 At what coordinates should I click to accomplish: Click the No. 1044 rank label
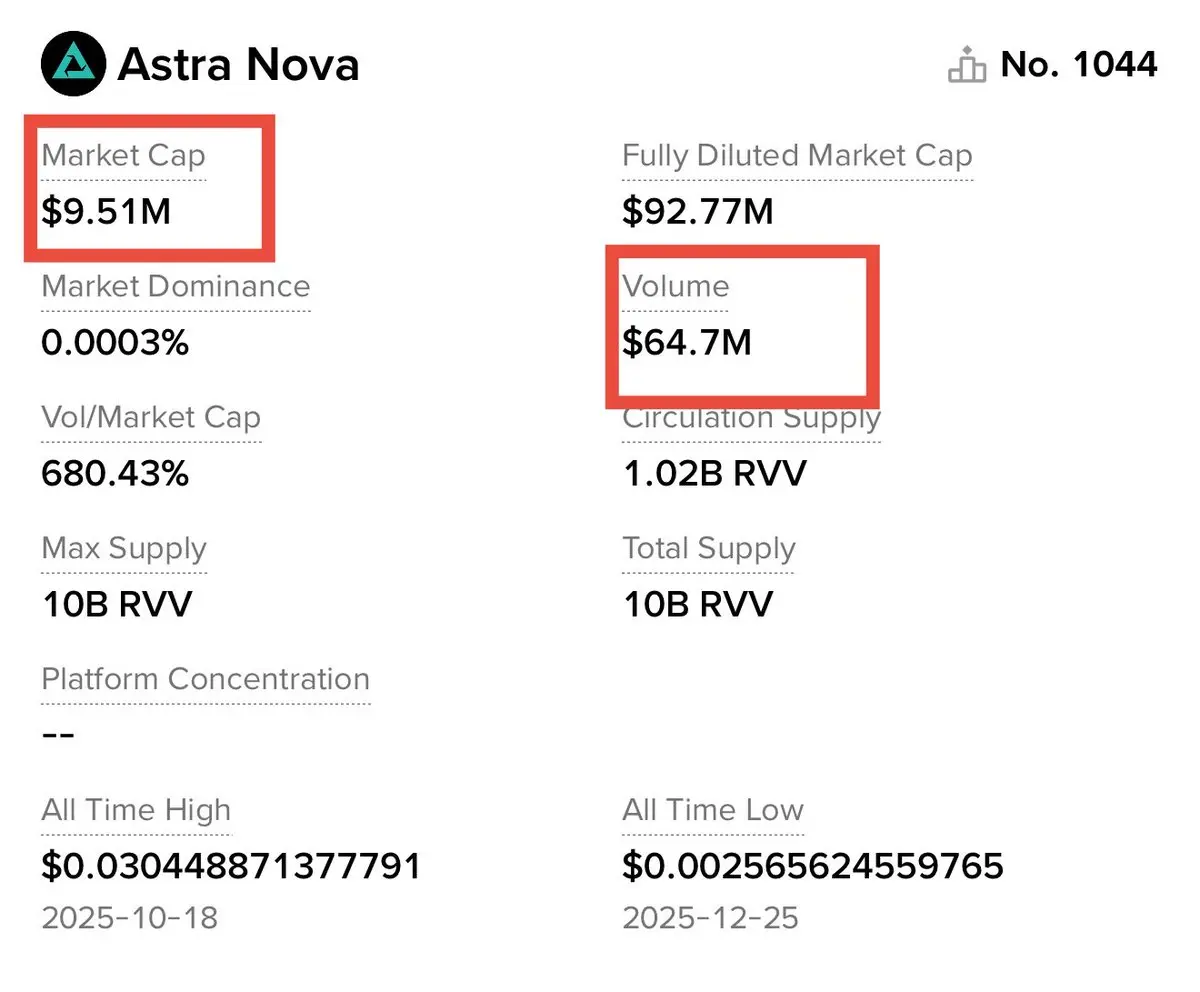(x=1079, y=65)
